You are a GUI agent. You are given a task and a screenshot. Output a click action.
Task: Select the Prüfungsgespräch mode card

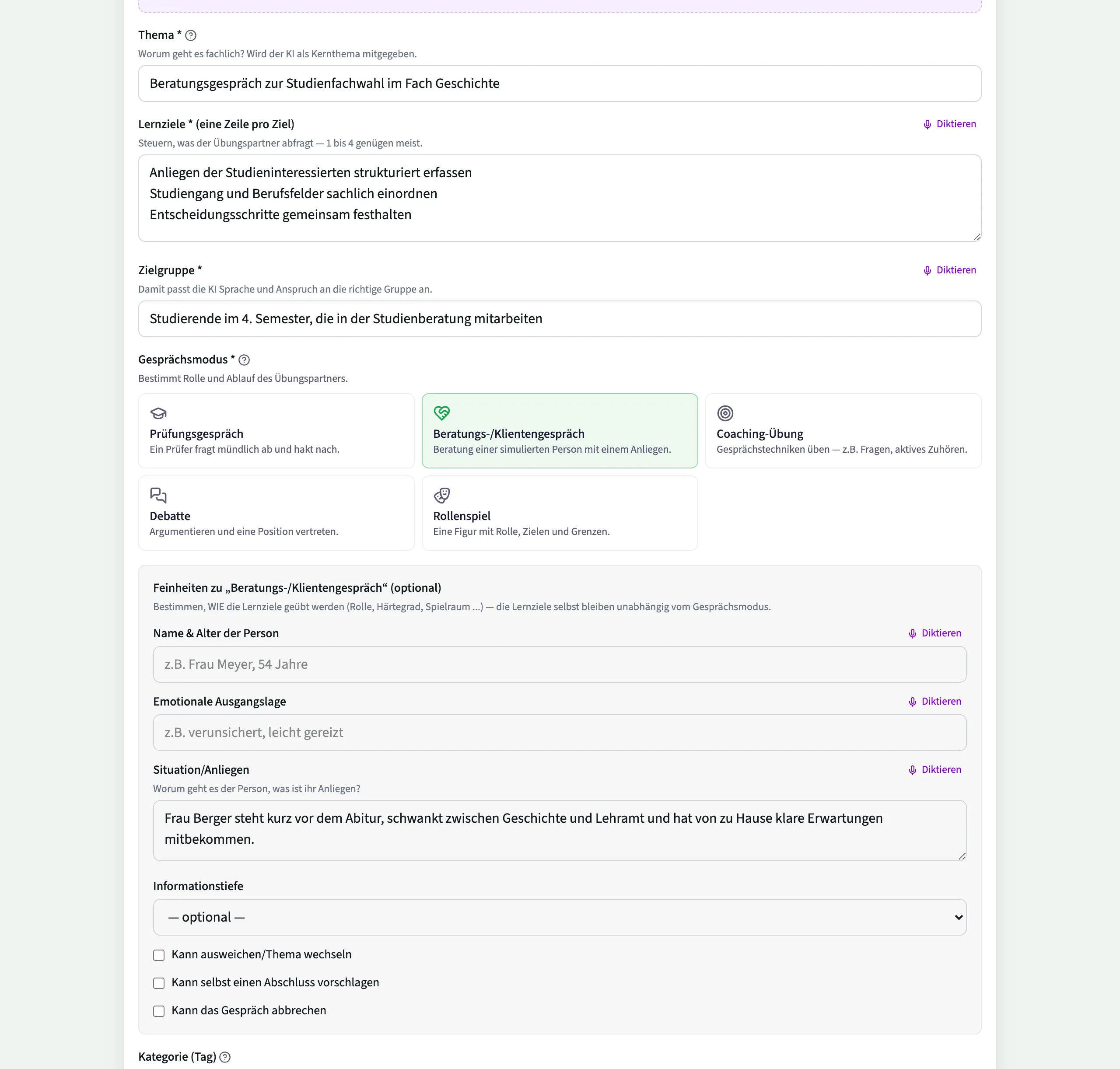click(276, 431)
